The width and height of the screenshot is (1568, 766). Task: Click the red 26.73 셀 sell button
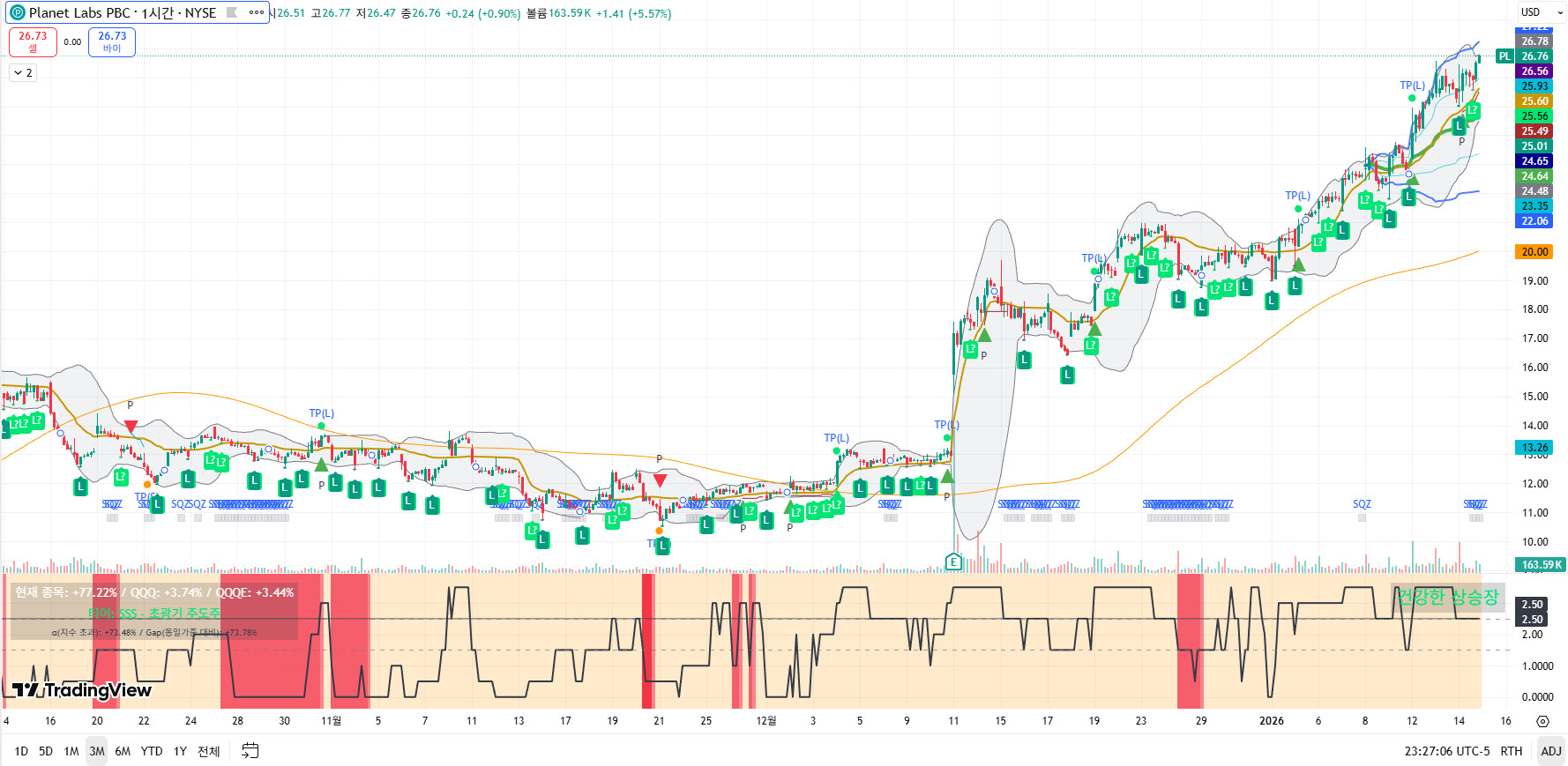click(33, 41)
